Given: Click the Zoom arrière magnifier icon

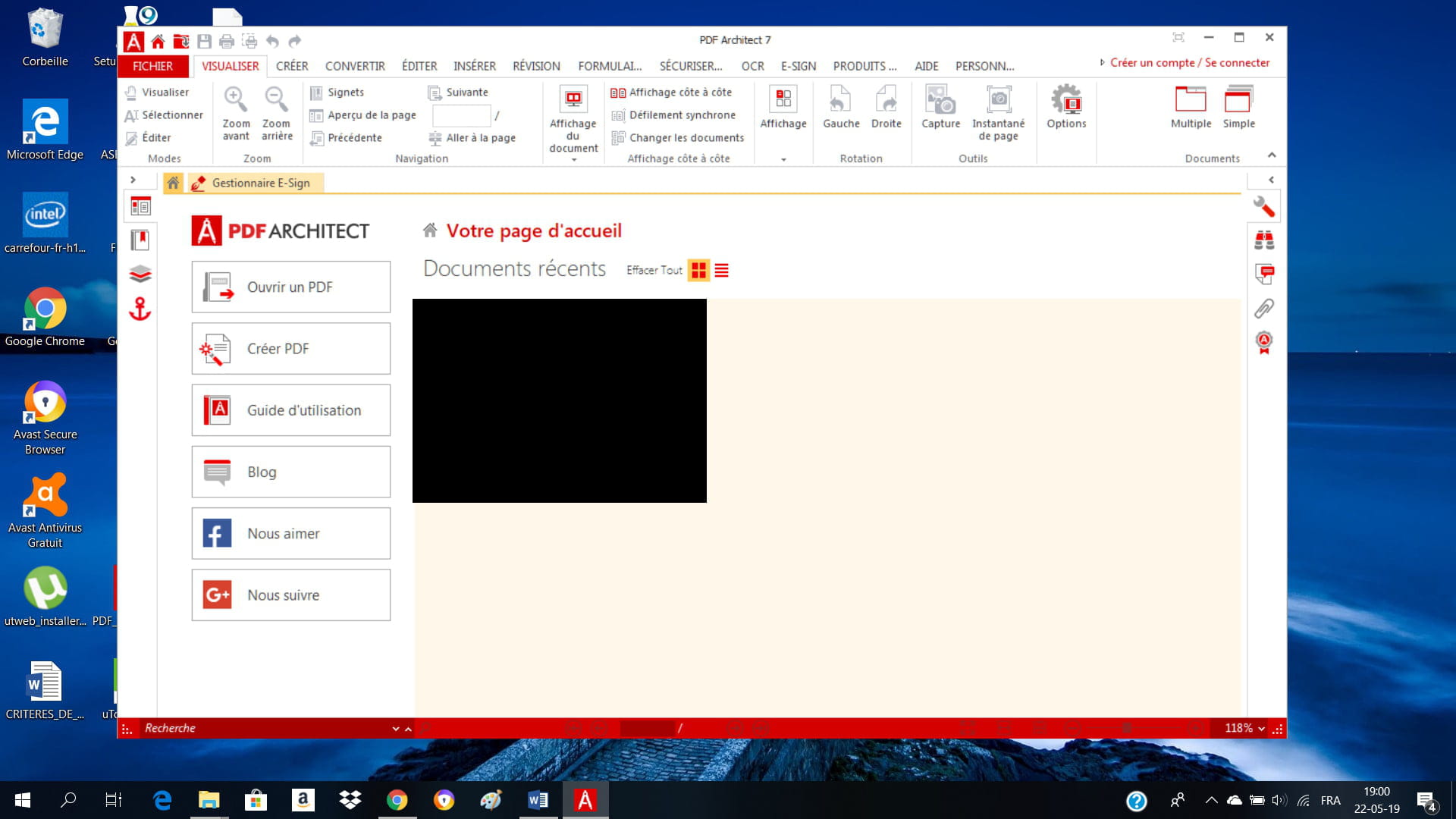Looking at the screenshot, I should click(x=276, y=99).
